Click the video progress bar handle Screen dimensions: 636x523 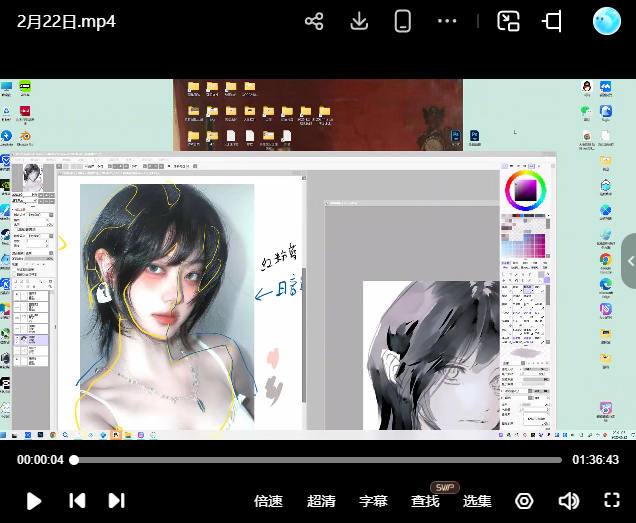pyautogui.click(x=74, y=460)
